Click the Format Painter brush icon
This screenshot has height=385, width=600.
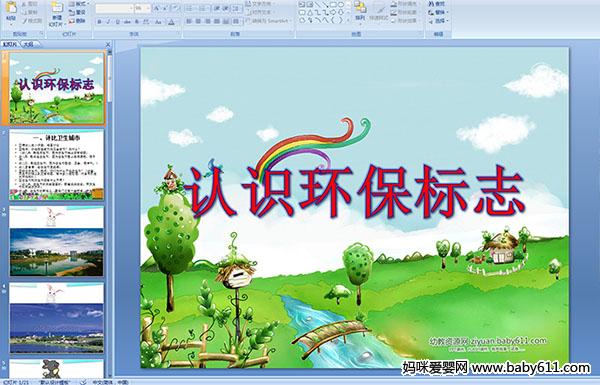(32, 21)
